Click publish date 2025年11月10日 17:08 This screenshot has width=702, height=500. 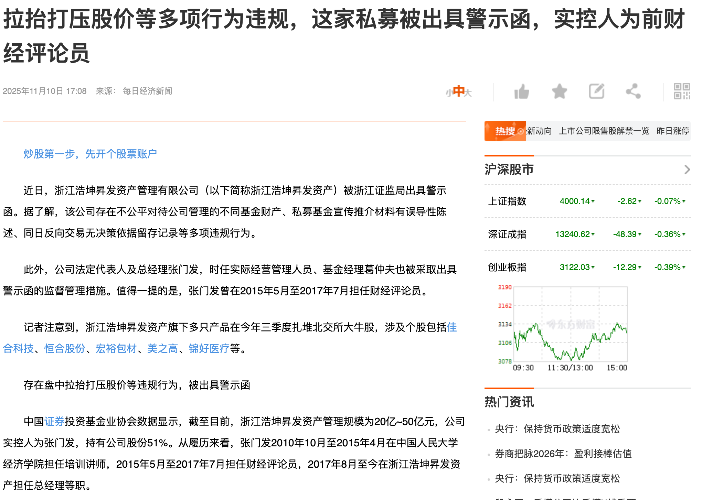coord(44,91)
